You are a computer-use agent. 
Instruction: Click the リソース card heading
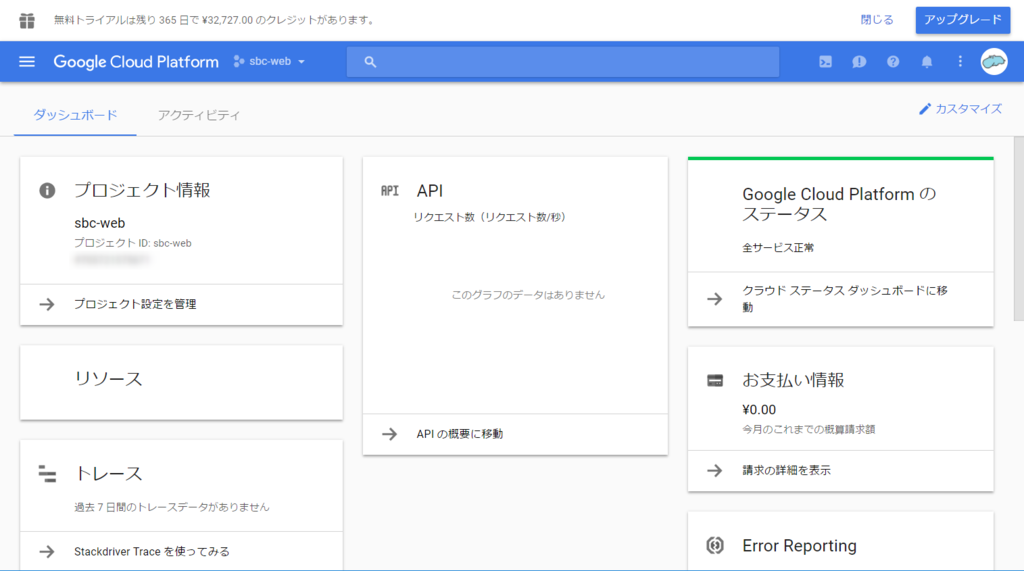coord(108,379)
